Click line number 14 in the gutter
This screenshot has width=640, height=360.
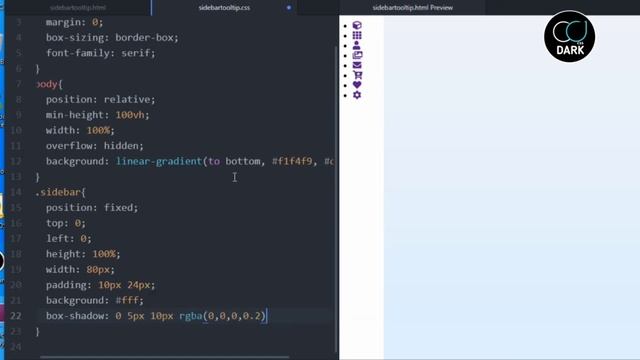click(16, 192)
